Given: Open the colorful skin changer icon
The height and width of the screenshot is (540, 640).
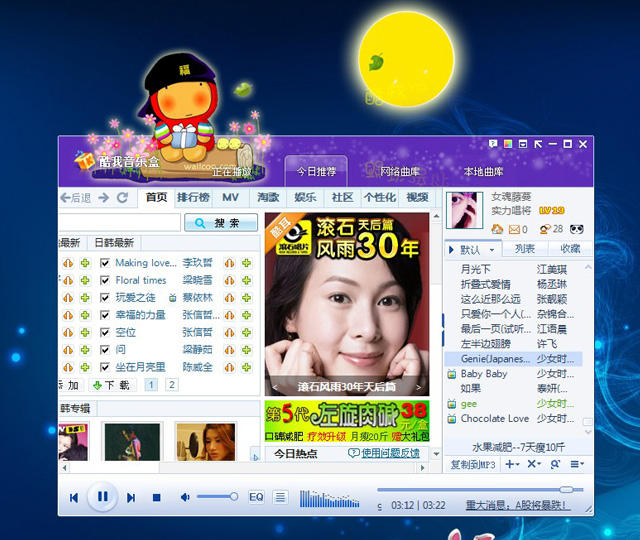Looking at the screenshot, I should 508,144.
